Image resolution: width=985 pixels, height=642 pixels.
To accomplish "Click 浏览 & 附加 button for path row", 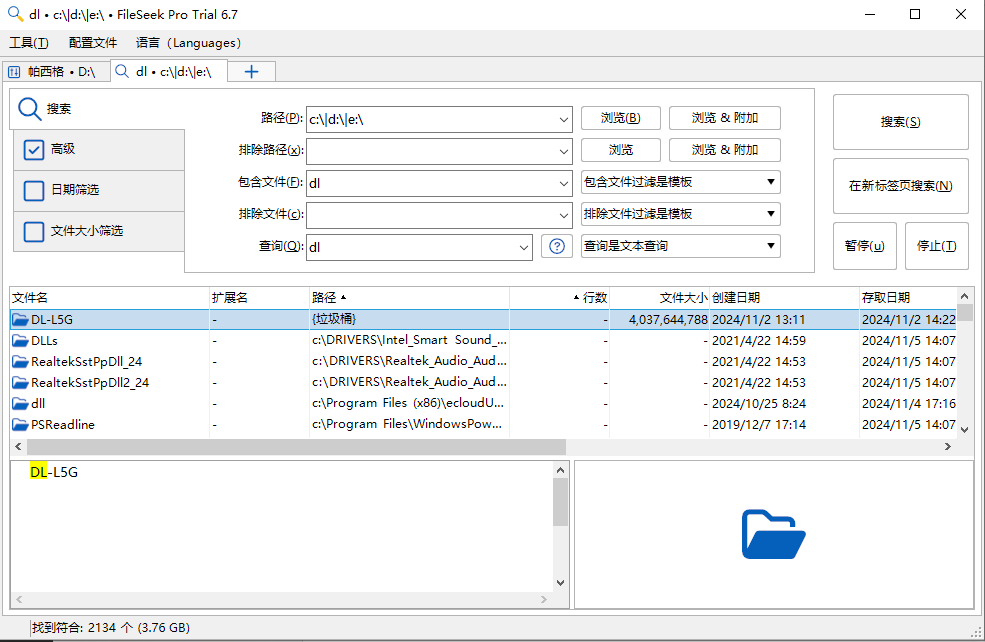I will 725,118.
